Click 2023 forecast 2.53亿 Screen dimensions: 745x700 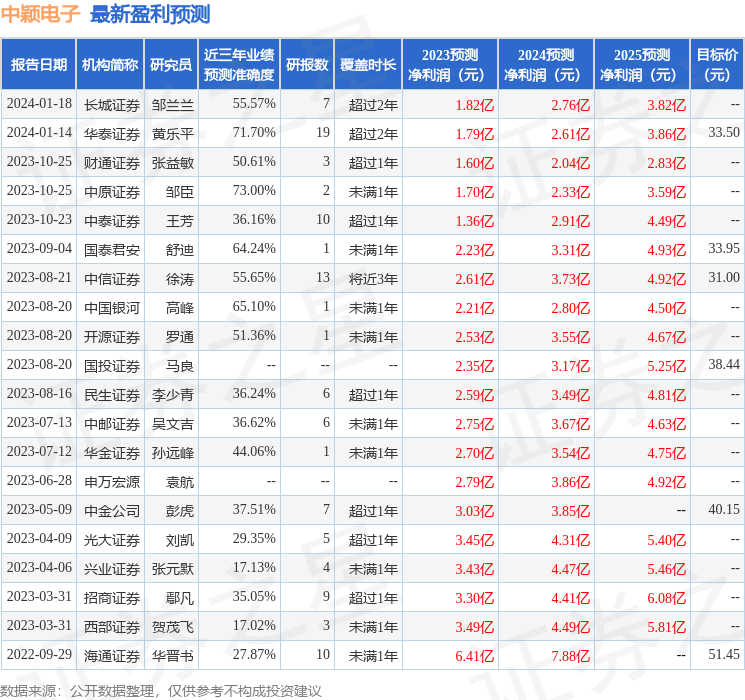tap(474, 337)
